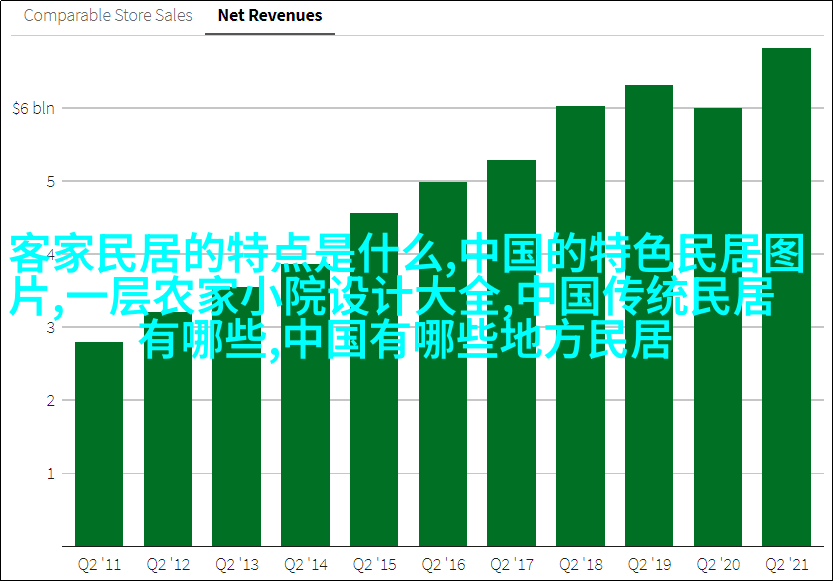Click the Q2 '12 revenue bar
This screenshot has height=581, width=834.
[x=168, y=429]
